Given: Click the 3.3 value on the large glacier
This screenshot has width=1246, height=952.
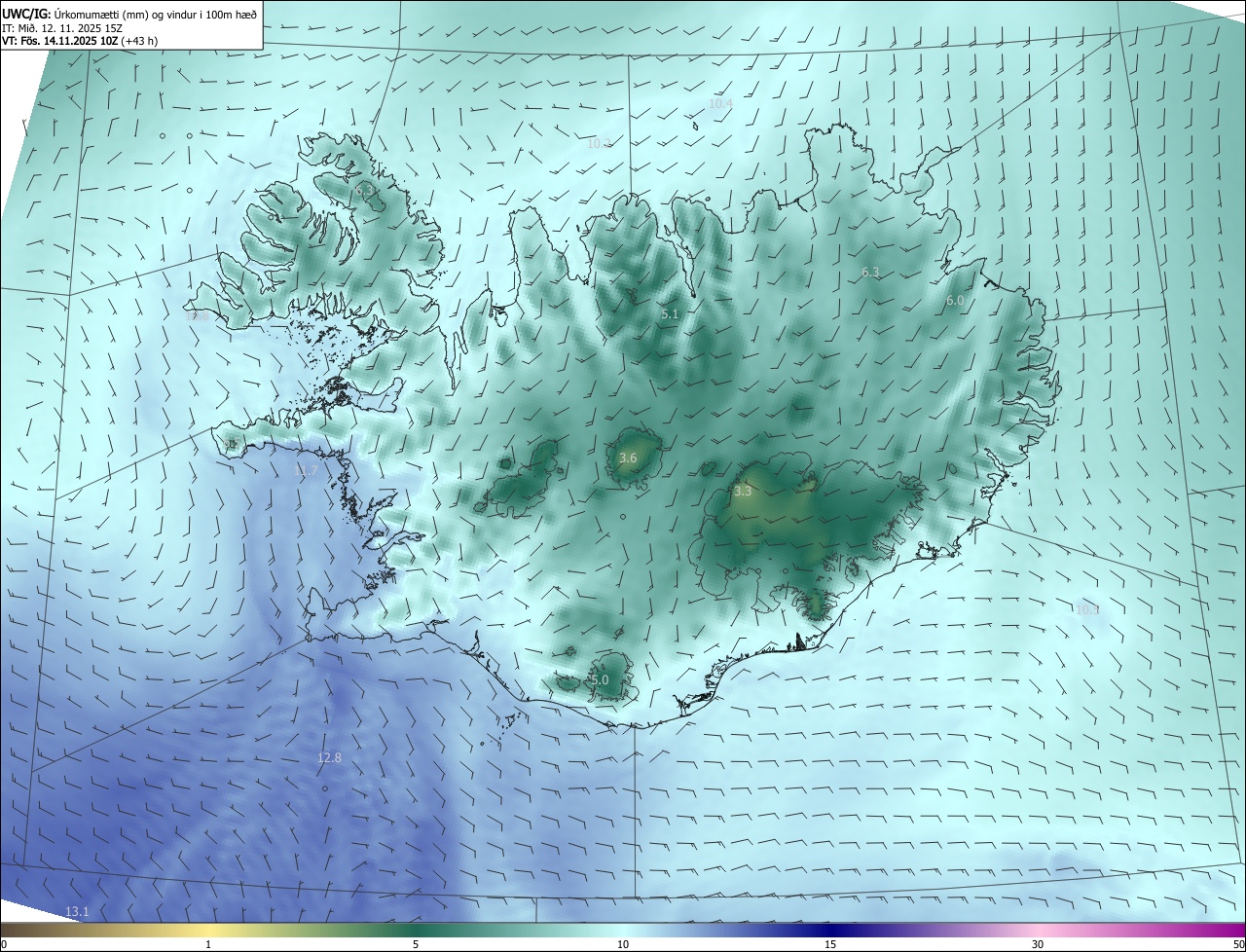Looking at the screenshot, I should click(743, 492).
